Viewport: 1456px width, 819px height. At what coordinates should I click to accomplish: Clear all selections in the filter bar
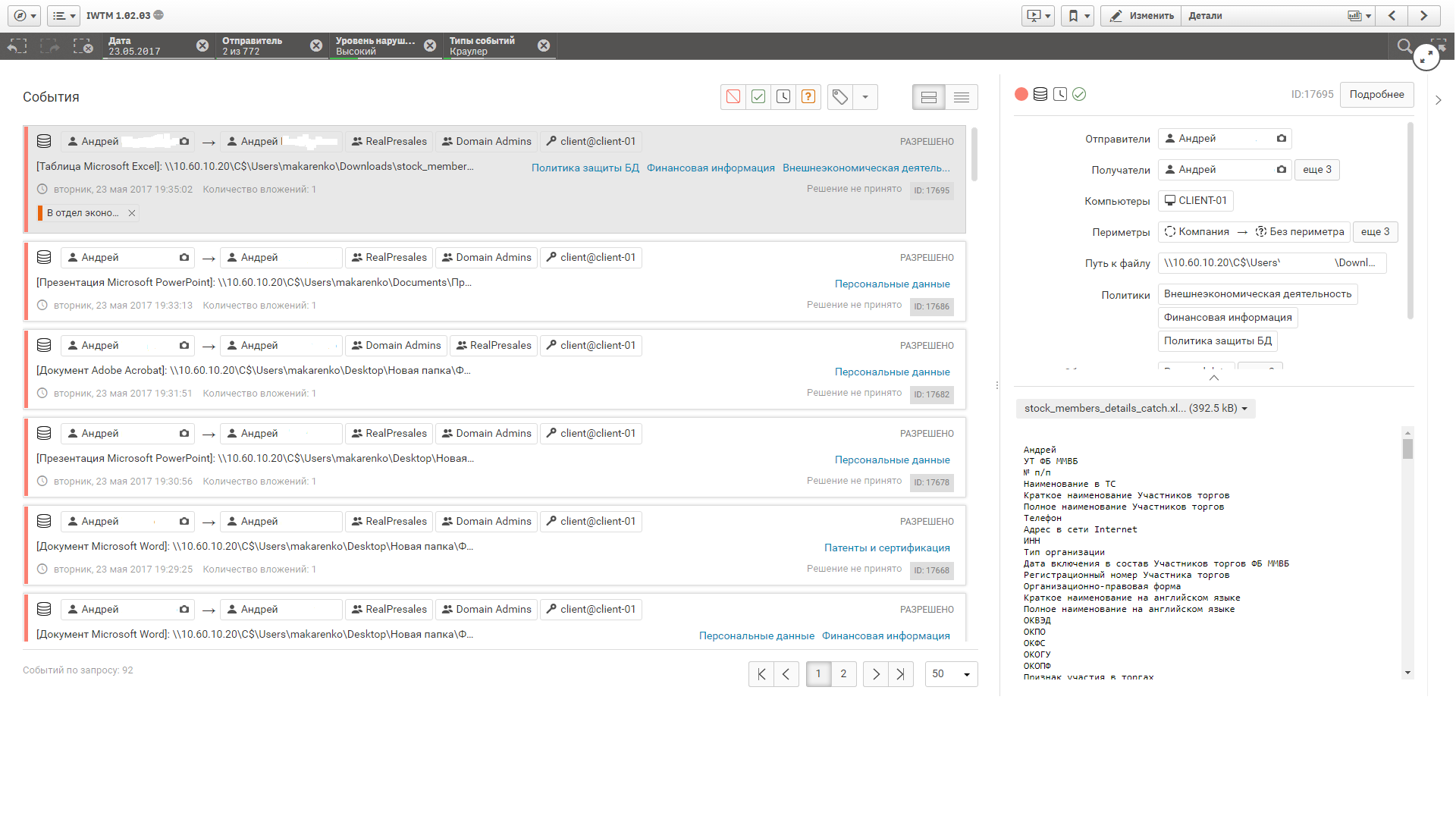tap(83, 46)
